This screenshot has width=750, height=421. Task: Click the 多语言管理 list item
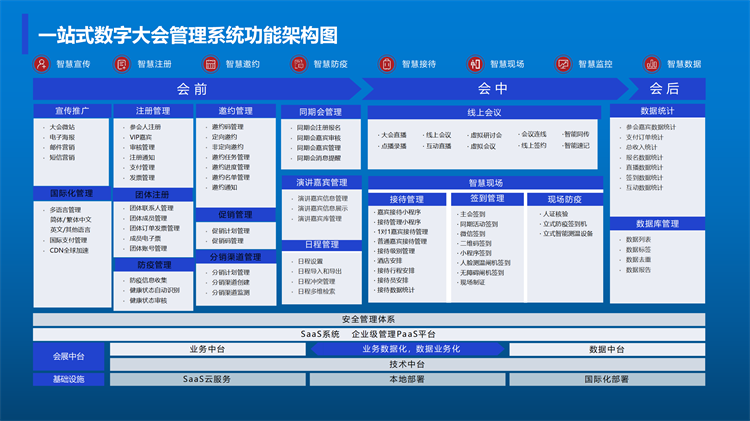[66, 210]
